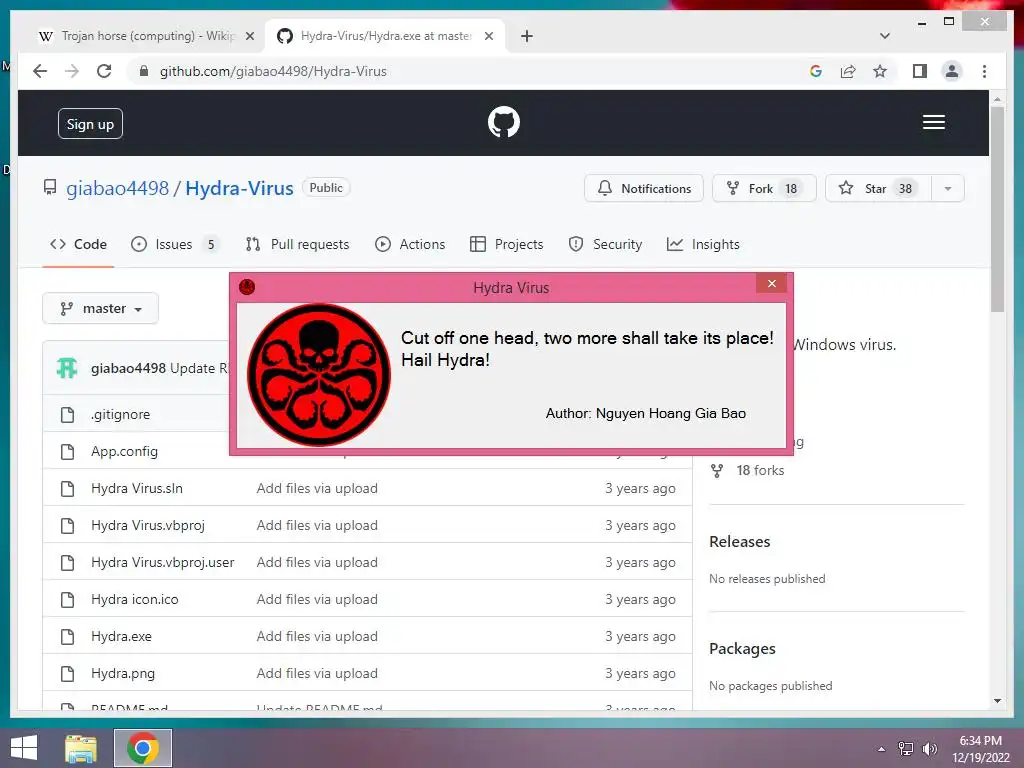Close the Trojan horse Wikipedia tab
The width and height of the screenshot is (1024, 768).
[x=249, y=36]
